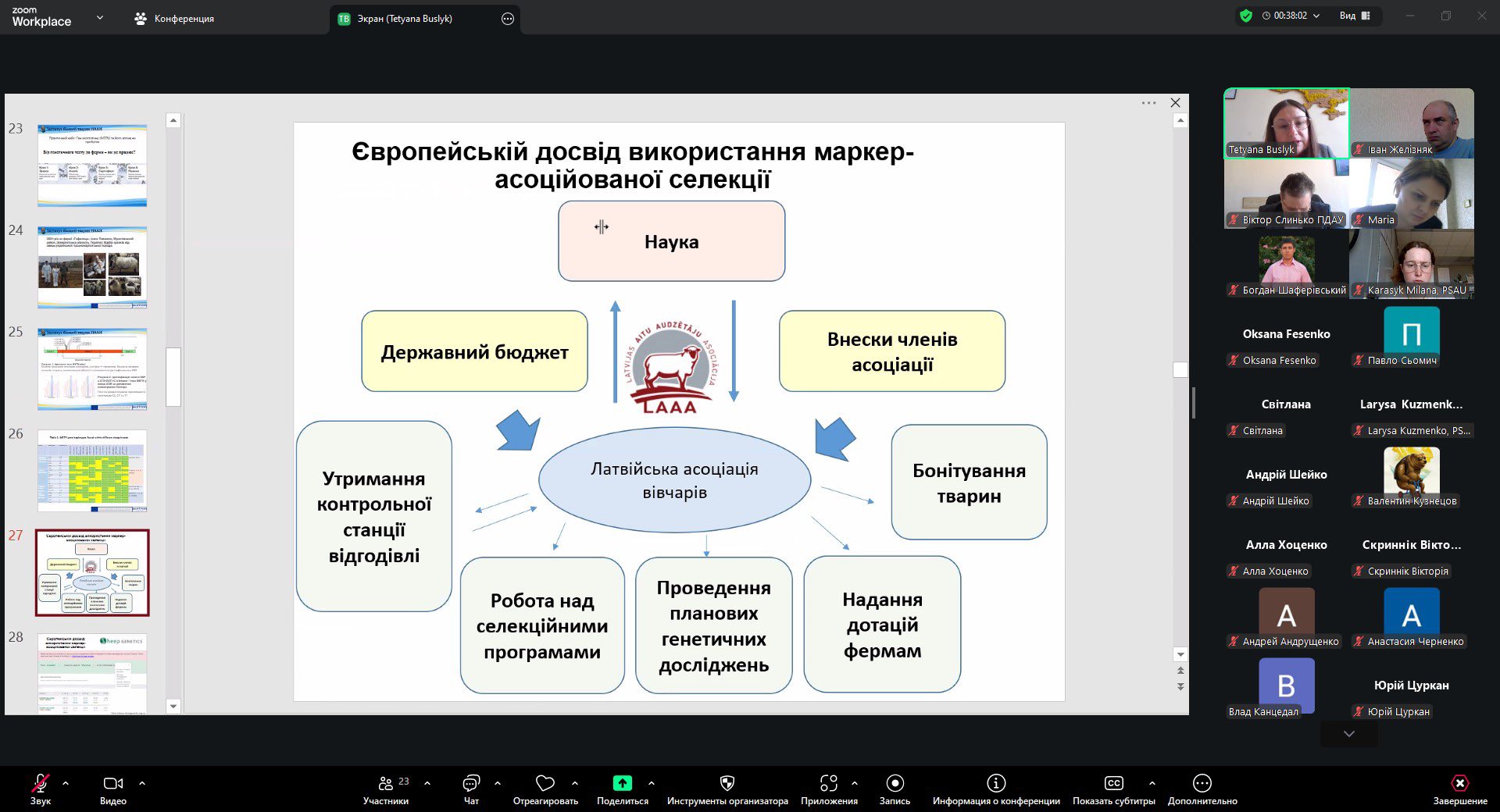The height and width of the screenshot is (812, 1500).
Task: Click the End meeting button
Action: (1459, 783)
